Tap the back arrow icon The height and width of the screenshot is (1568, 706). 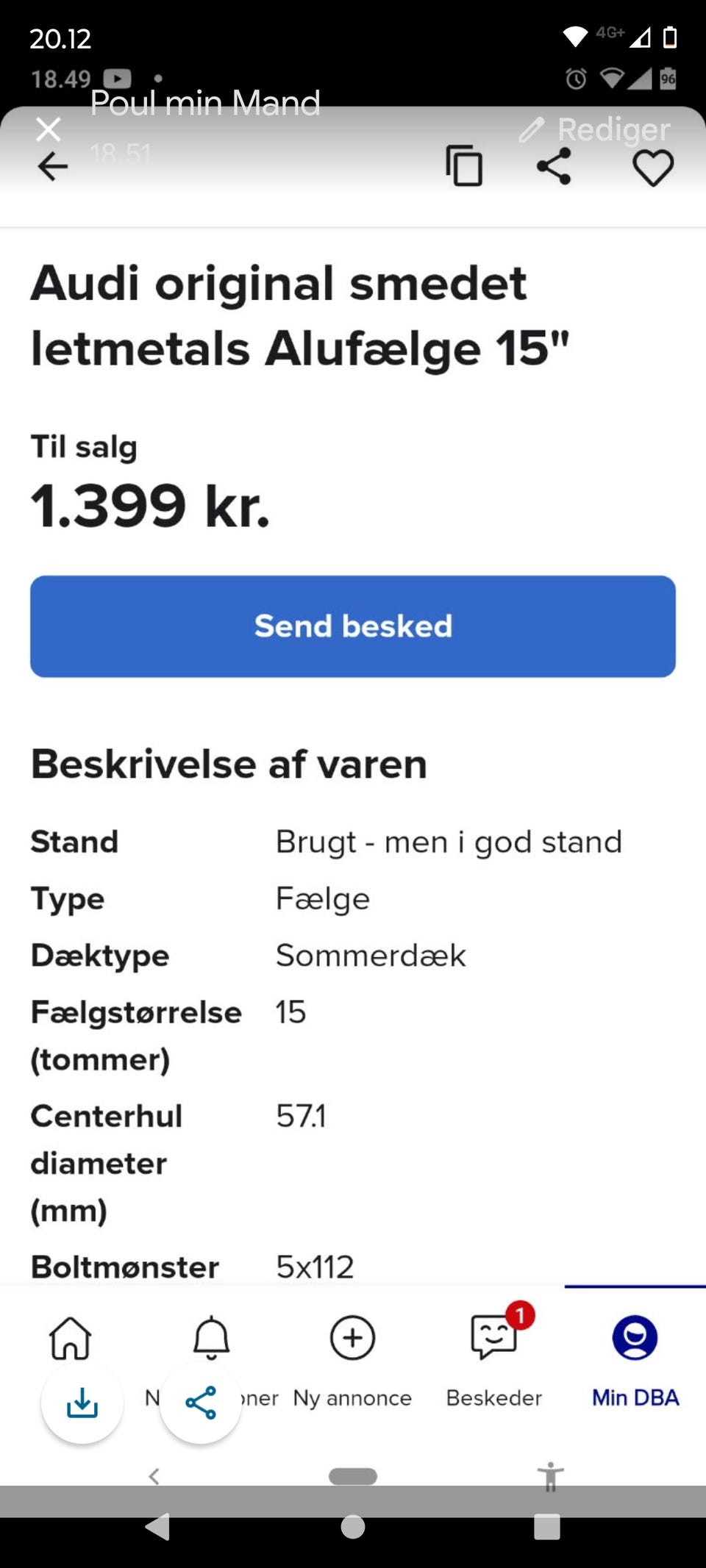tap(53, 167)
